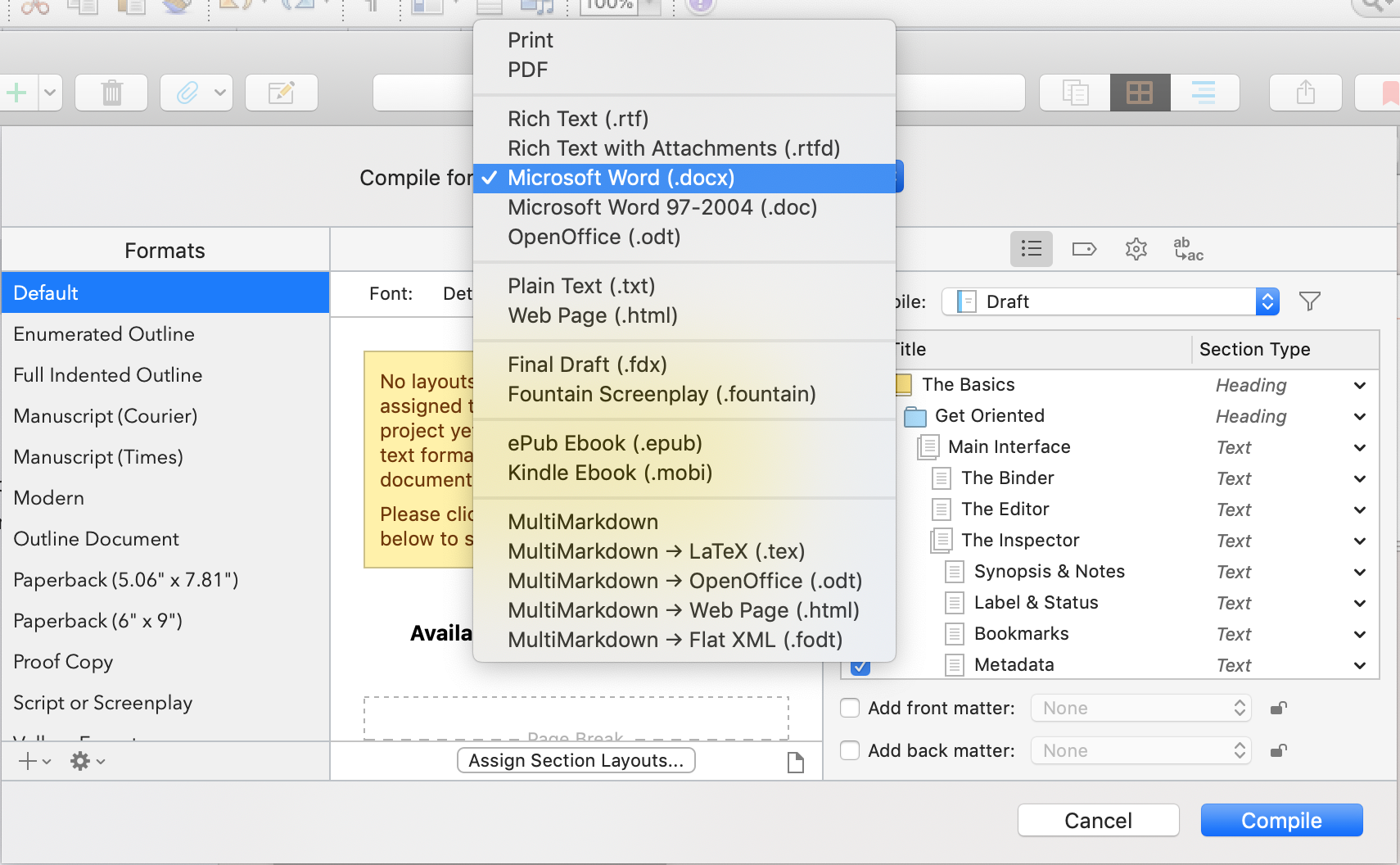Image resolution: width=1400 pixels, height=865 pixels.
Task: Open the add button dropdown arrow
Action: tap(50, 93)
